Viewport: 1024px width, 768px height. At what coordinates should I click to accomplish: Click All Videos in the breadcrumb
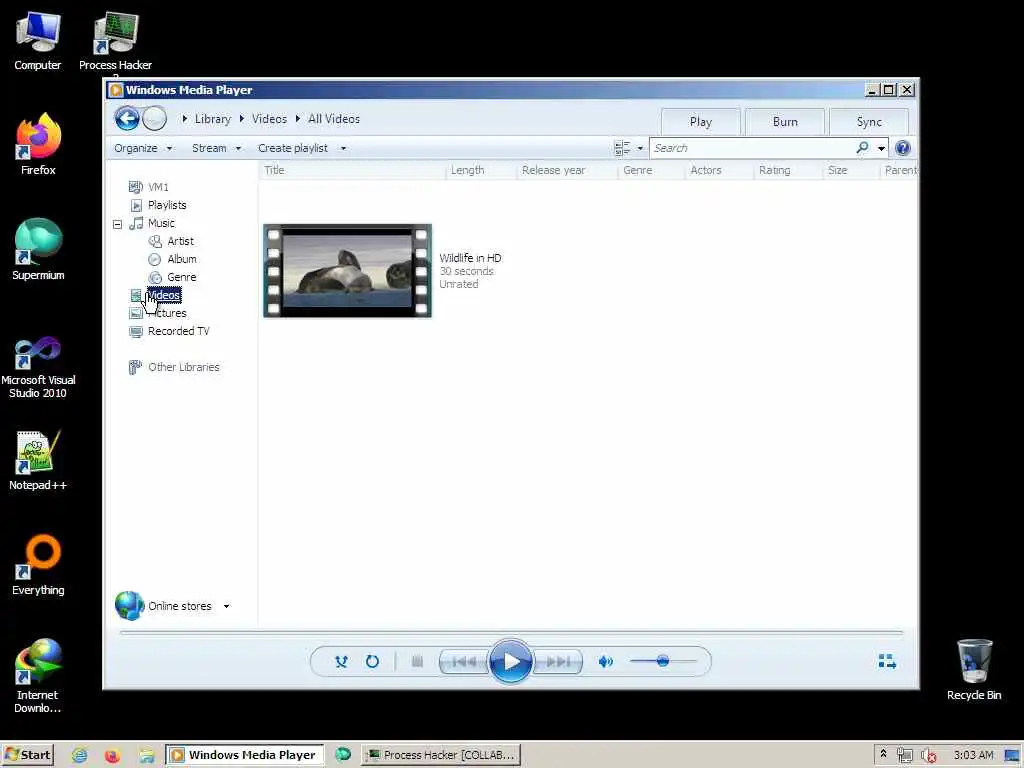click(x=334, y=119)
